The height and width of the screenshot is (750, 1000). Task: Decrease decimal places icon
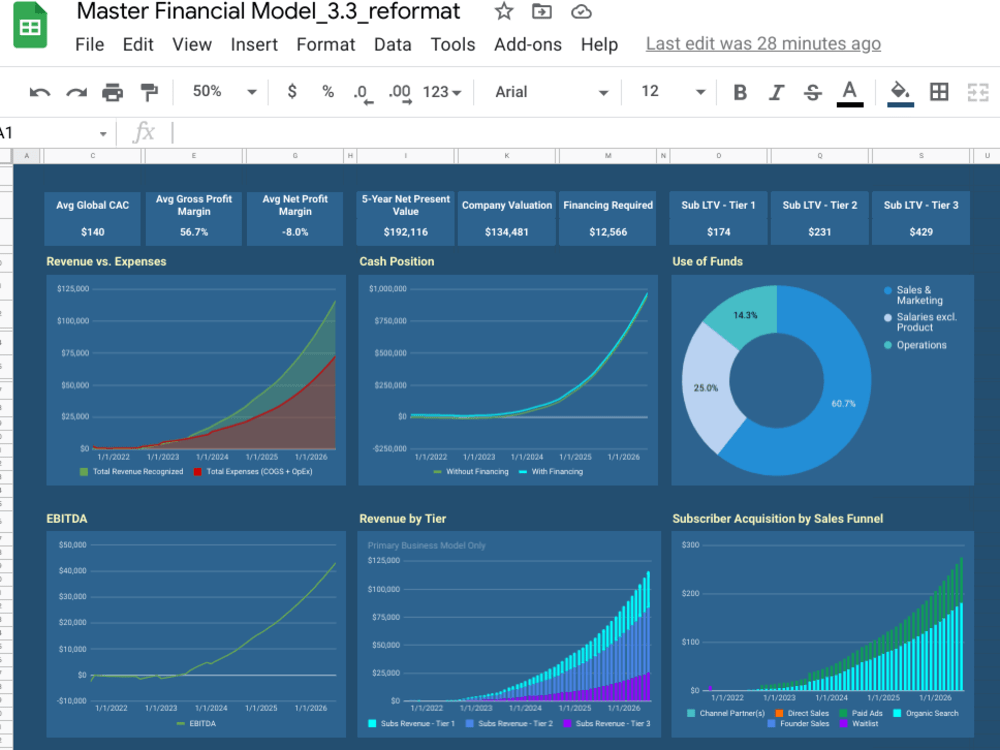[x=361, y=92]
